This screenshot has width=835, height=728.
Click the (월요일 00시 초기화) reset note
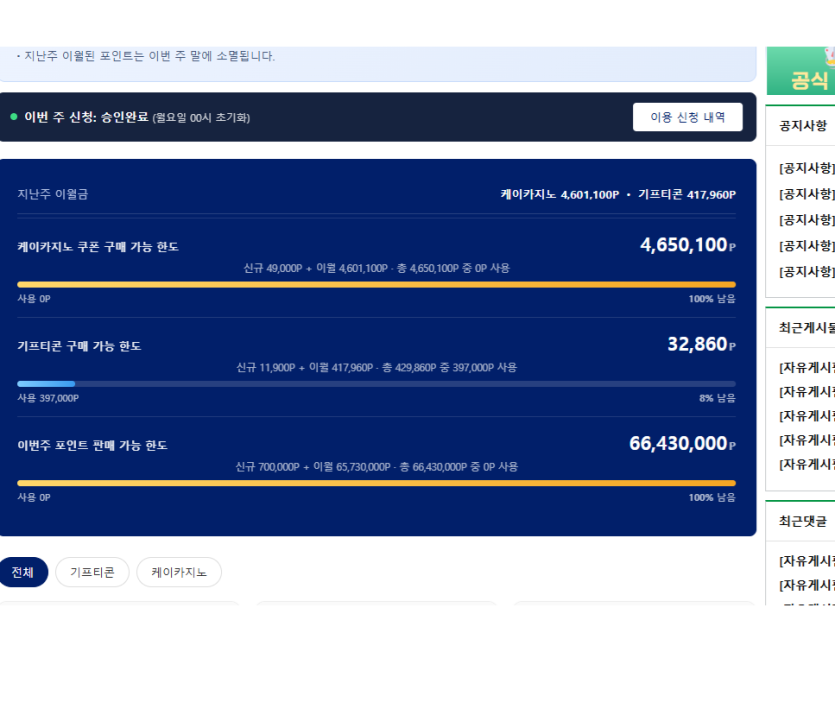[201, 118]
